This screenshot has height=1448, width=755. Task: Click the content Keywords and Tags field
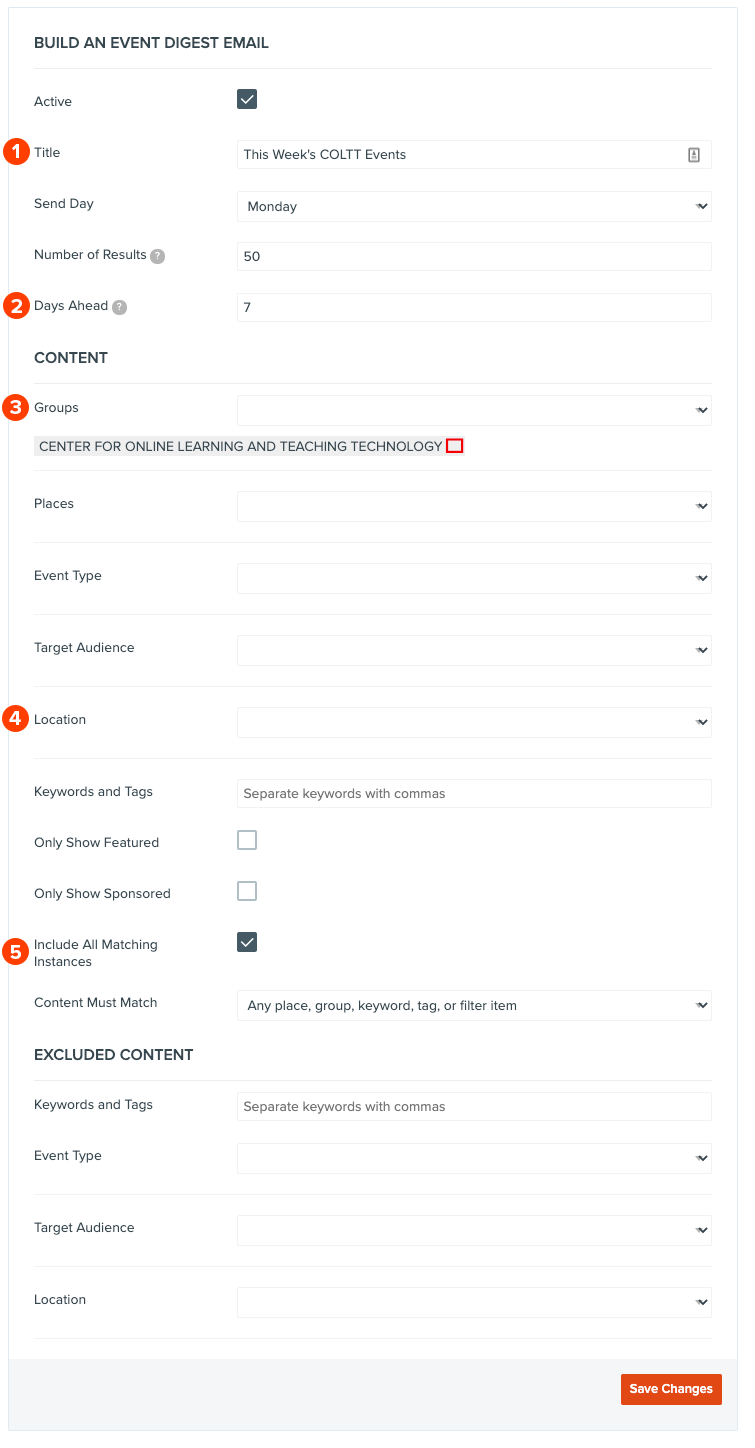click(x=474, y=793)
